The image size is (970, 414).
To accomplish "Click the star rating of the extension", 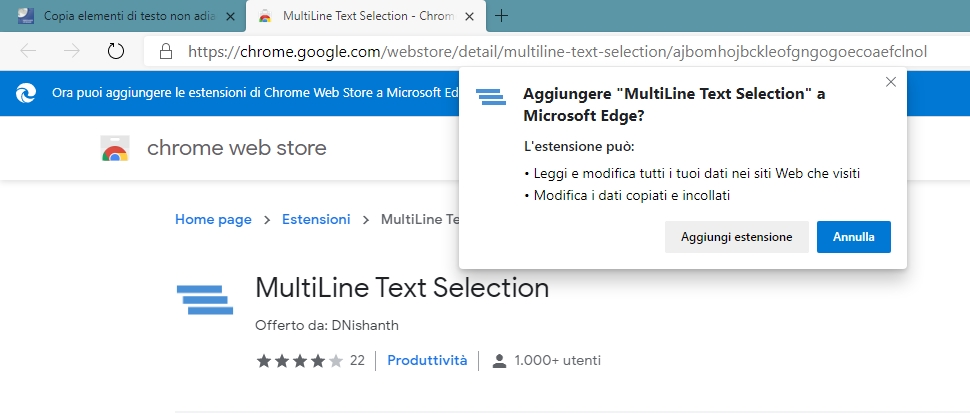I will [300, 360].
